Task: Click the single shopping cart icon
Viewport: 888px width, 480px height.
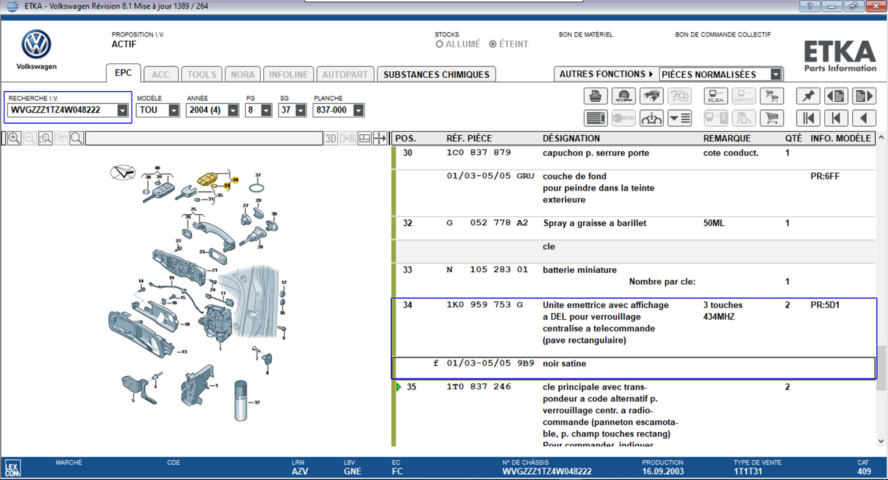Action: [x=771, y=118]
